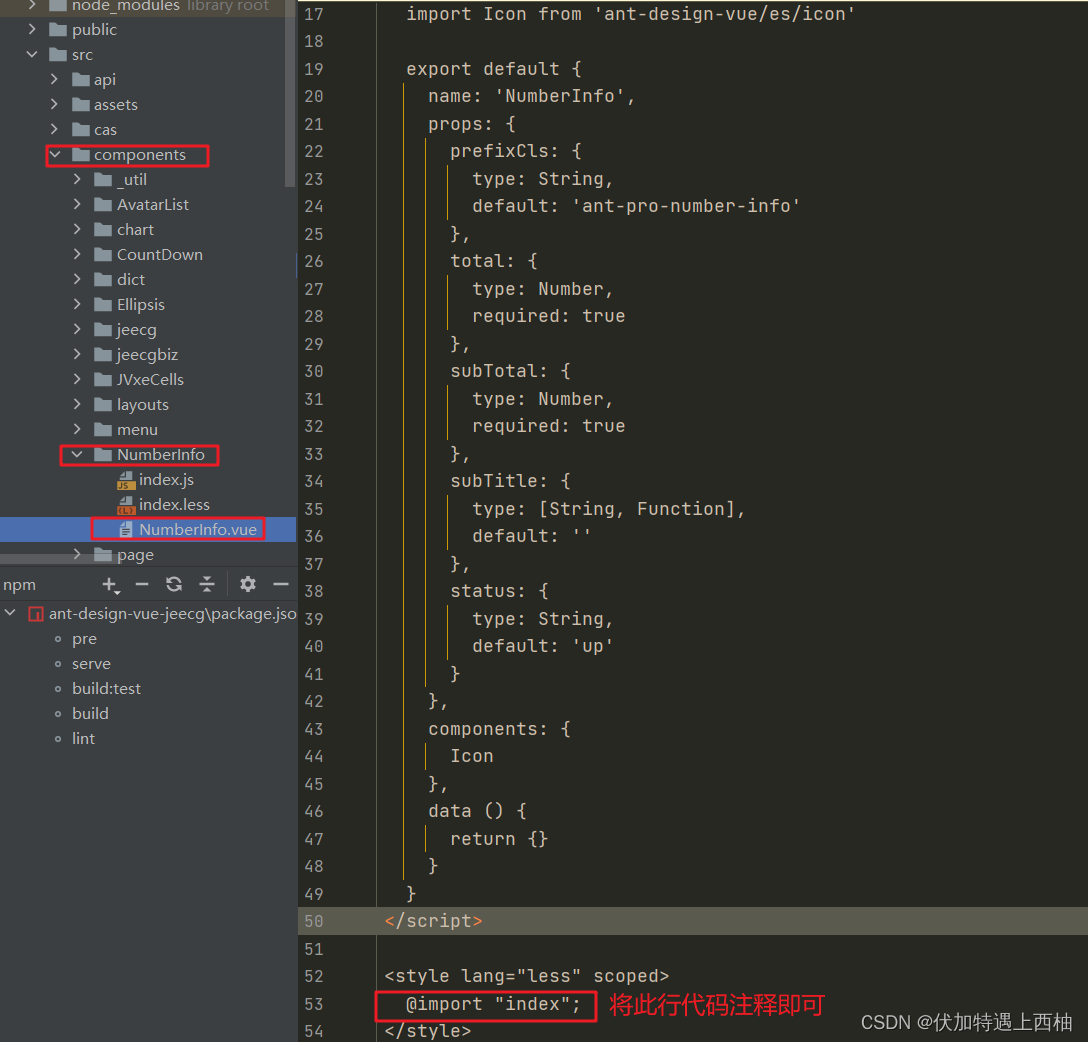Viewport: 1088px width, 1042px height.
Task: Click the project tree vertical scrollbar
Action: click(x=290, y=94)
